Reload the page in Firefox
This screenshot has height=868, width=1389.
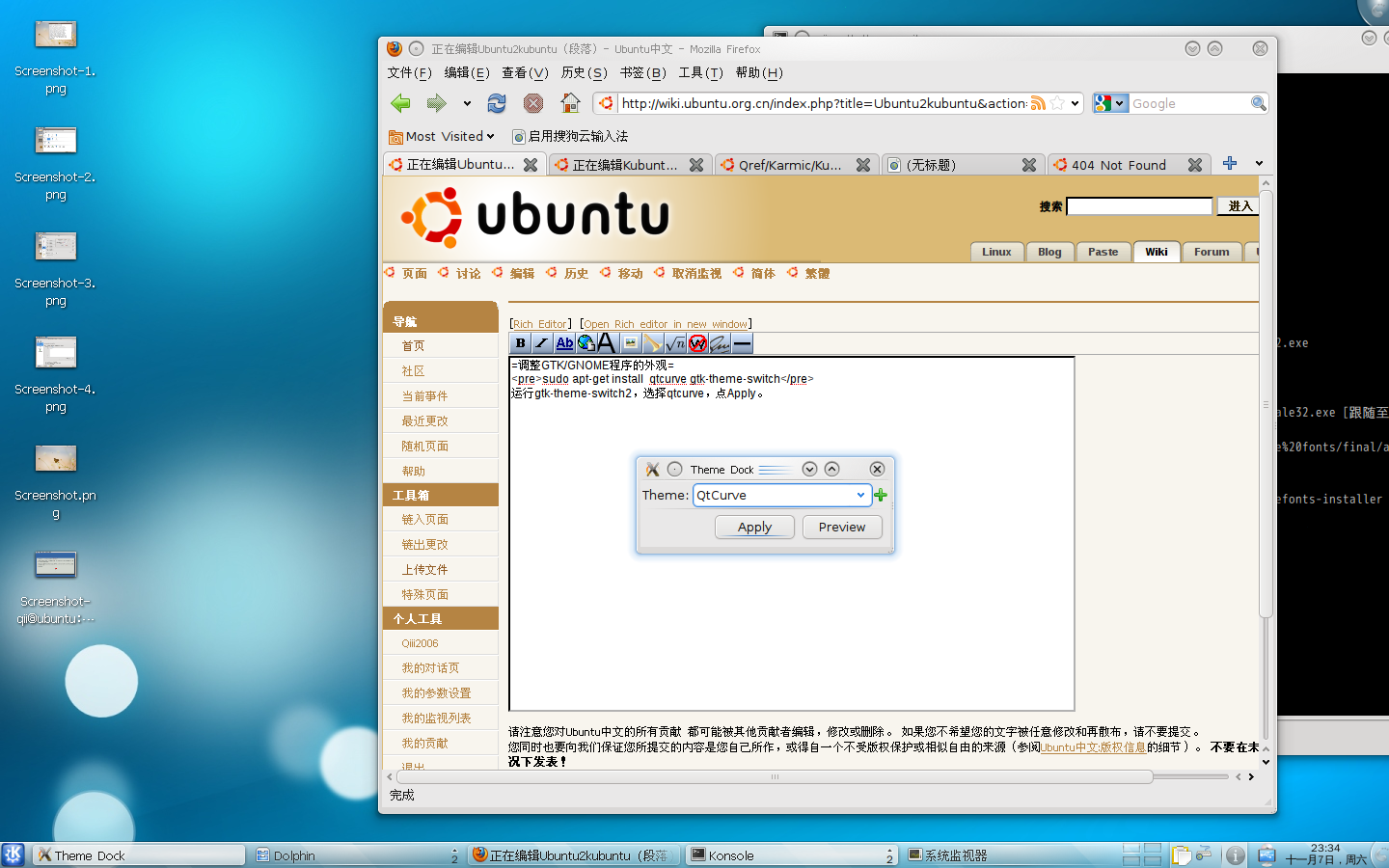click(x=497, y=103)
